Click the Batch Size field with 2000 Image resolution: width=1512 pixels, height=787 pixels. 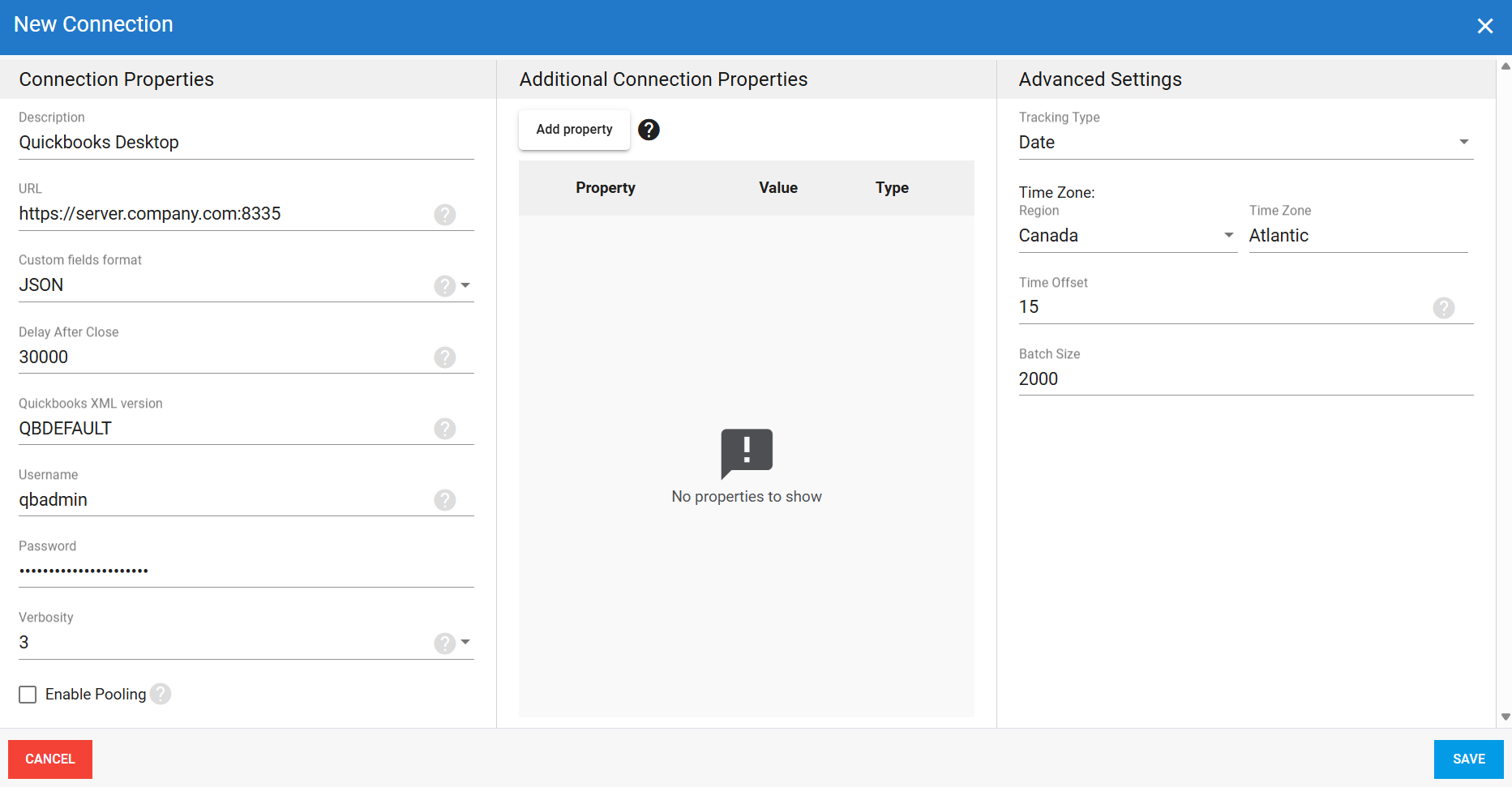1246,379
